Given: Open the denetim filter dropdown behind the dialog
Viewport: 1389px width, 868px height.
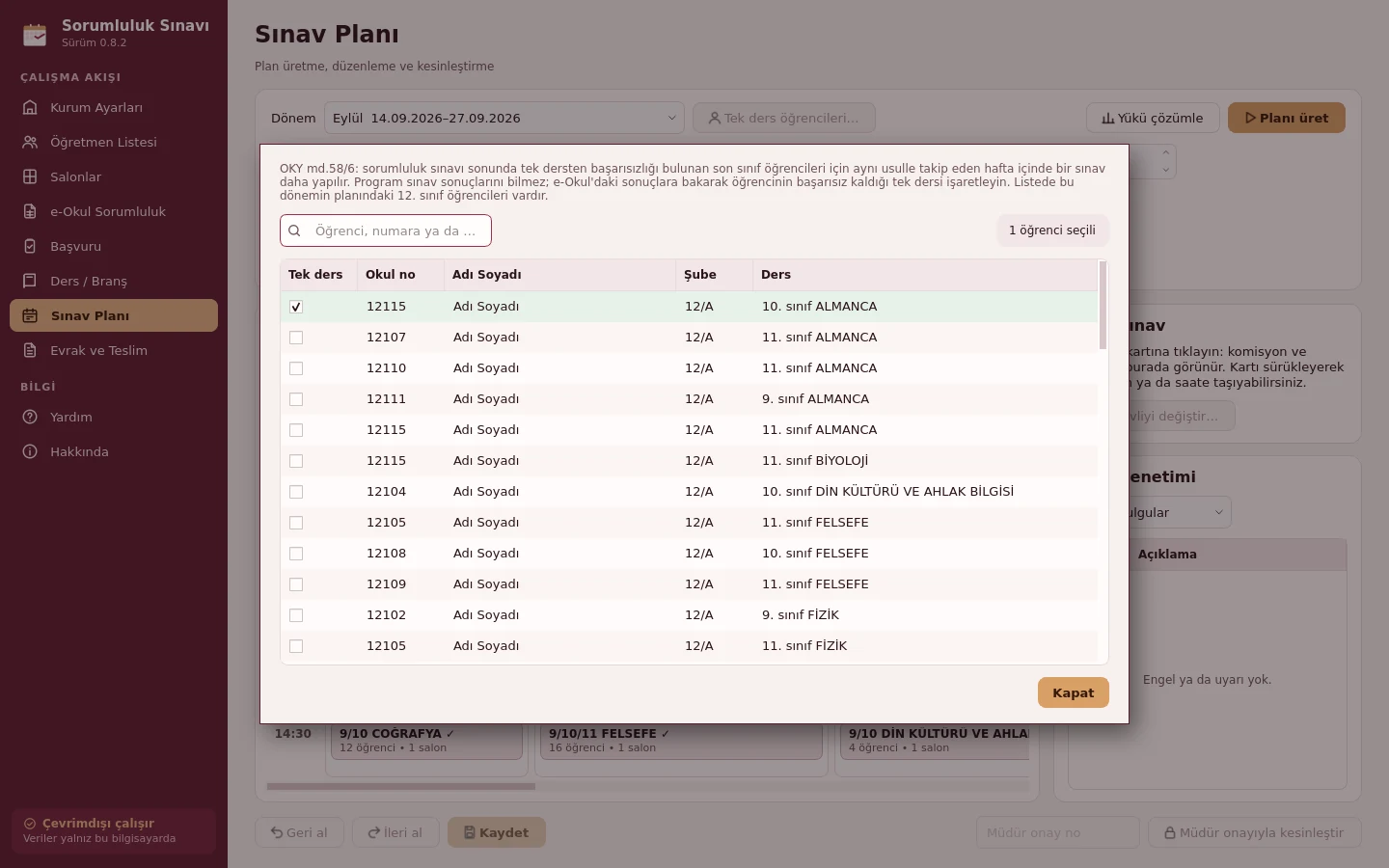Looking at the screenshot, I should coord(1179,512).
